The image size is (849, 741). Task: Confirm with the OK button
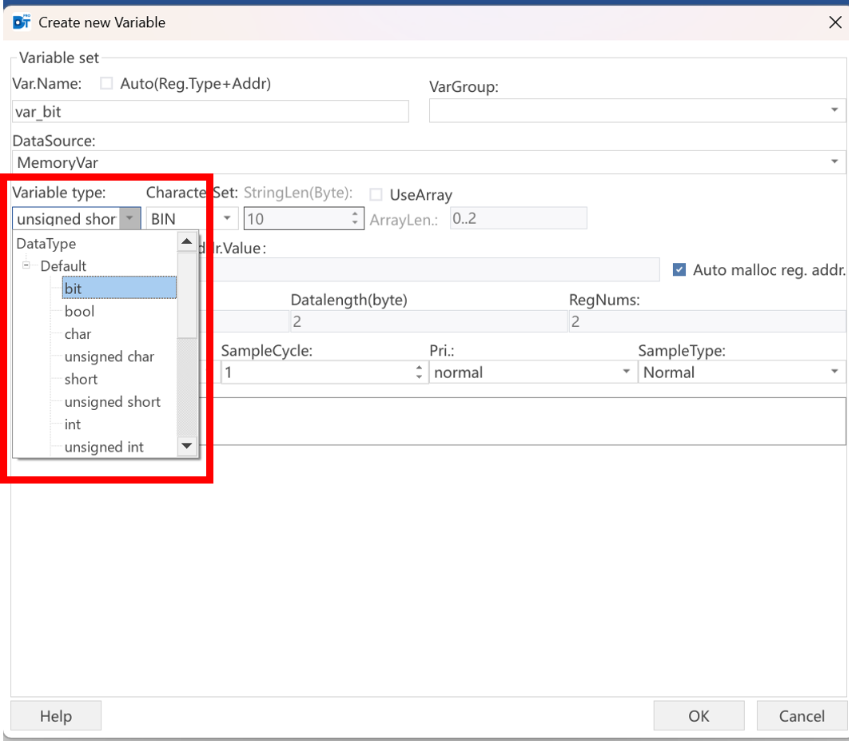[x=698, y=716]
